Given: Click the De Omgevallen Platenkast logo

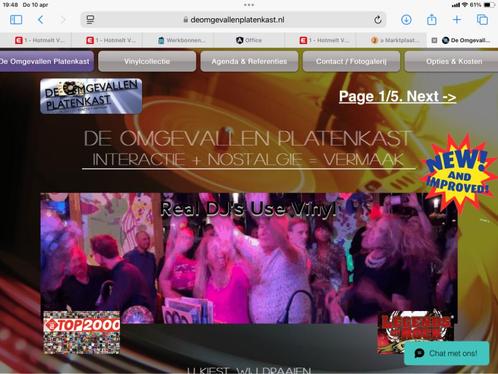Looking at the screenshot, I should coord(91,96).
